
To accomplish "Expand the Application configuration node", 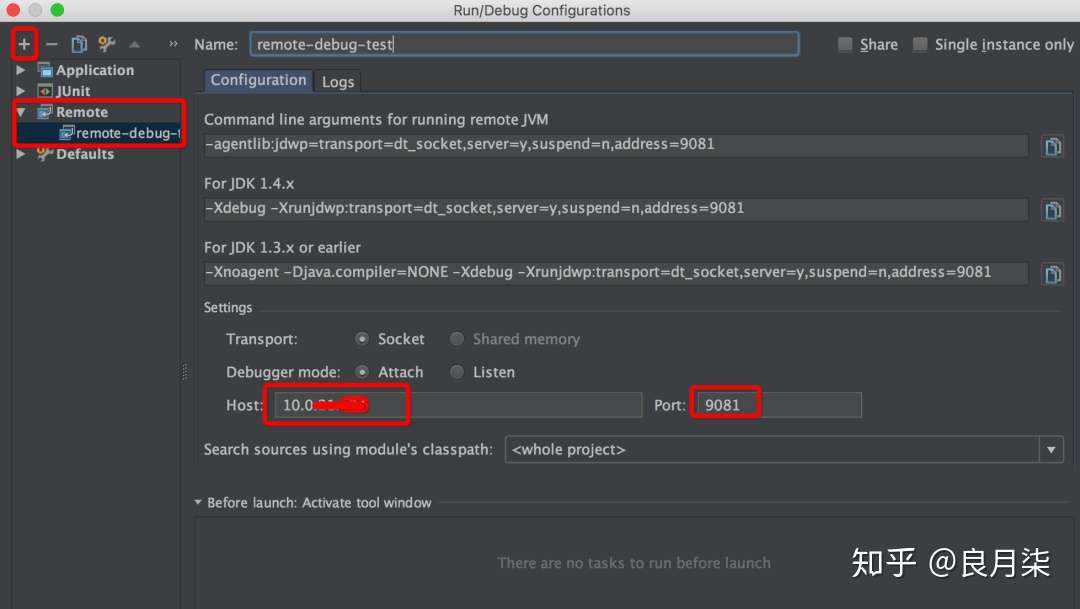I will click(x=22, y=70).
